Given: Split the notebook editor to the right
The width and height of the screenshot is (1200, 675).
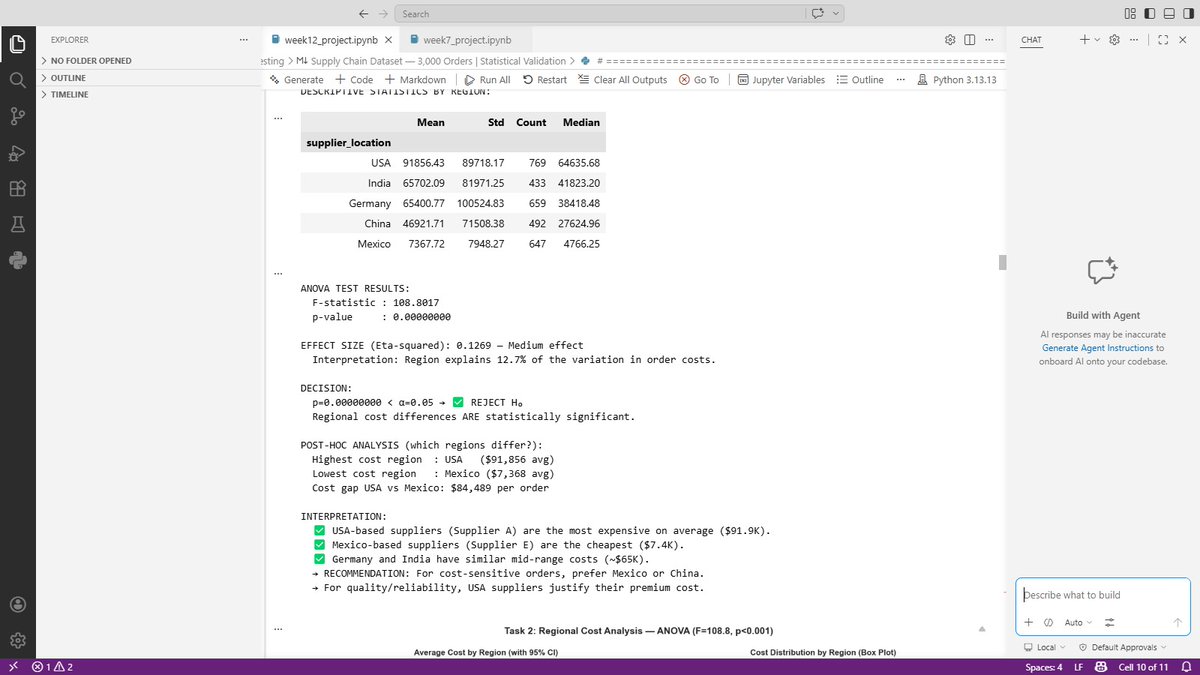Looking at the screenshot, I should click(x=969, y=40).
